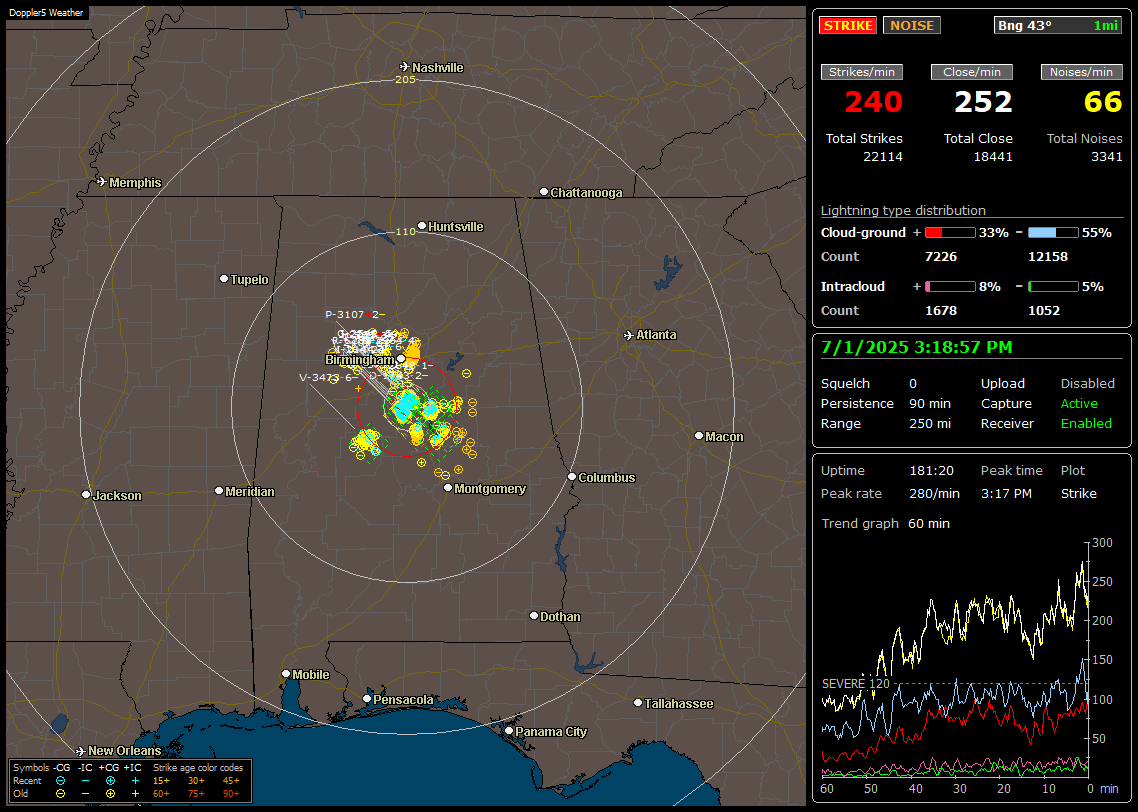The width and height of the screenshot is (1138, 812).
Task: Click the Peak rate value 280/min
Action: (935, 493)
